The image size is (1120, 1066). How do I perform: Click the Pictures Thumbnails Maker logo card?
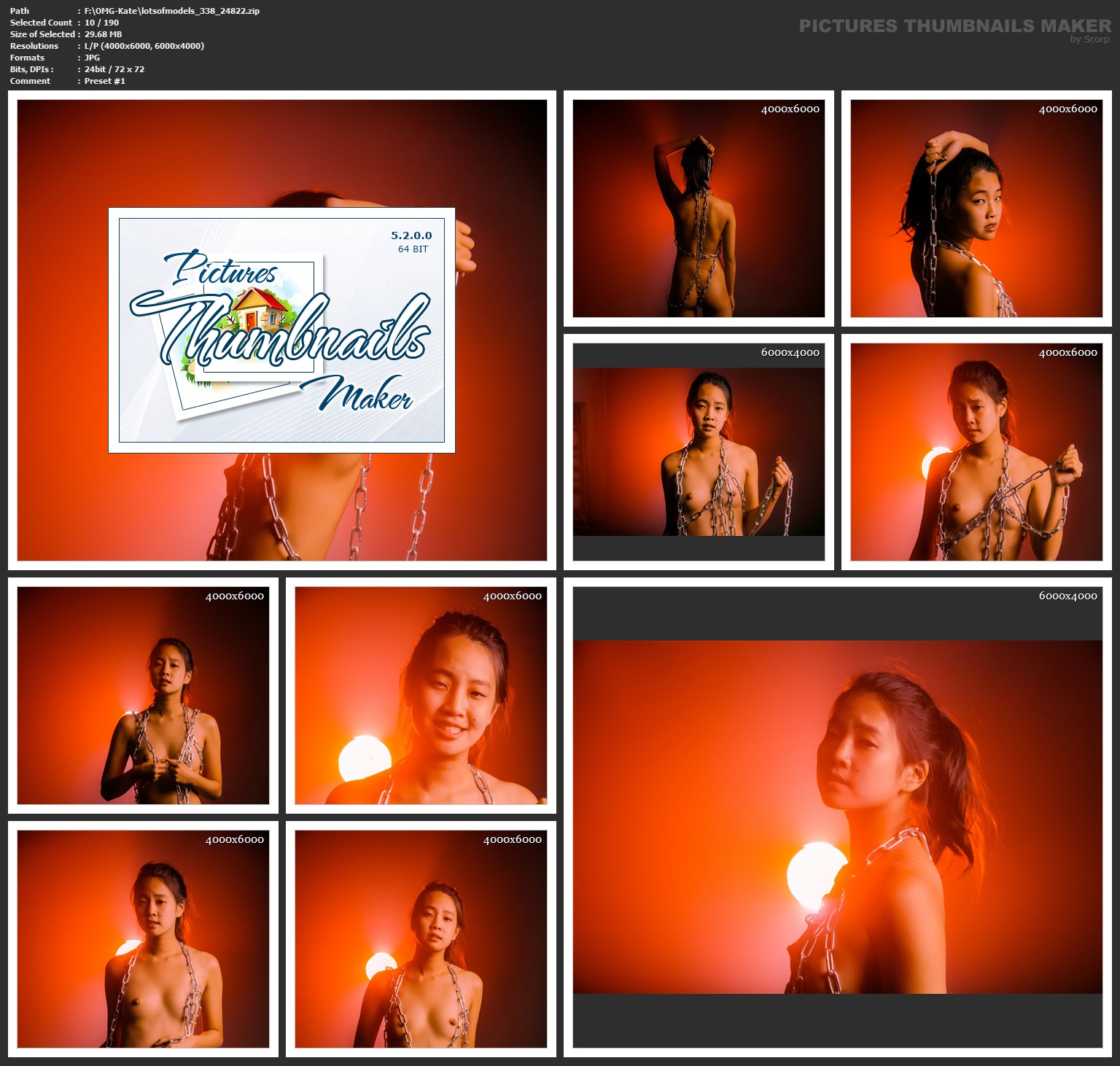(281, 330)
